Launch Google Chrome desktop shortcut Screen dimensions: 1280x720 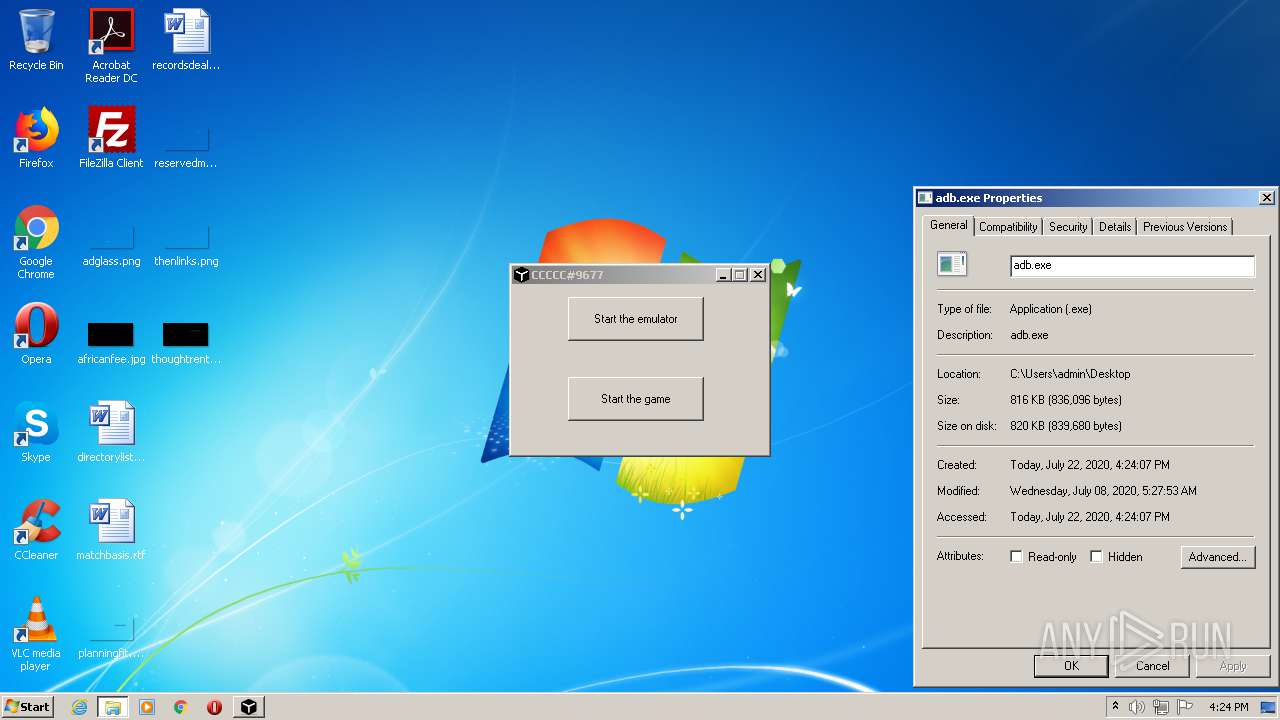click(36, 242)
